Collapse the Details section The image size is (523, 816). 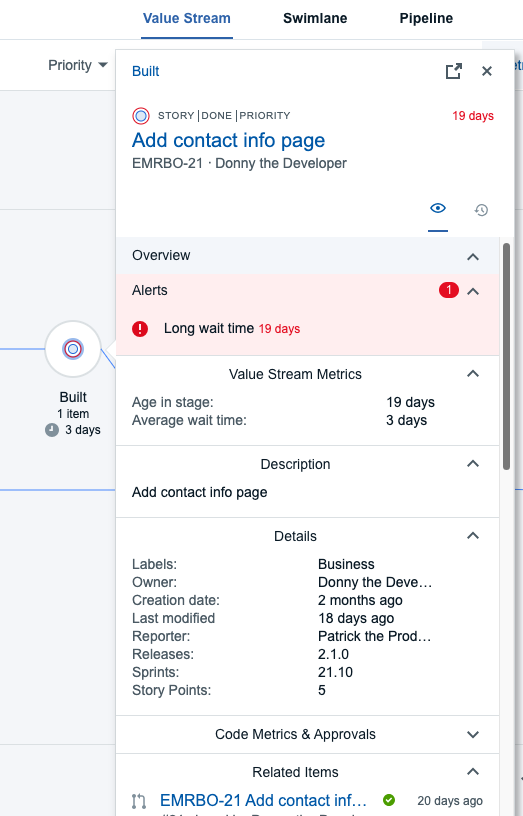click(x=473, y=536)
